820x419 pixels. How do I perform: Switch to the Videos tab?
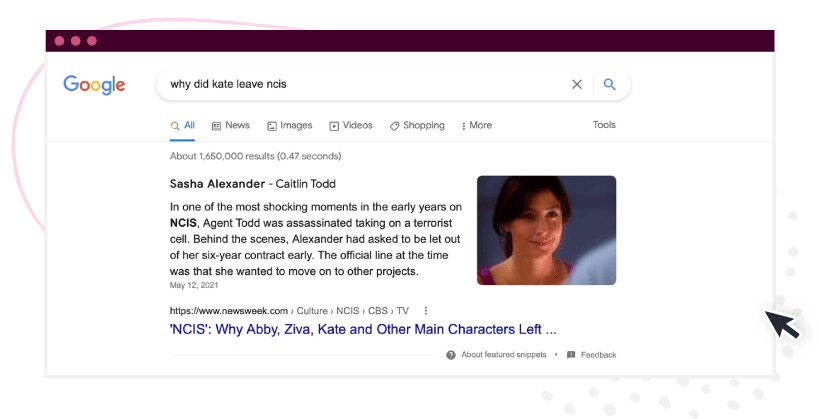pyautogui.click(x=351, y=126)
